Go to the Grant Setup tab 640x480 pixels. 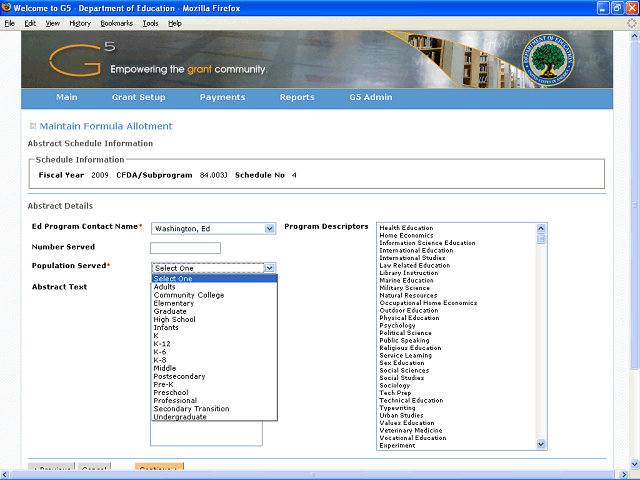[138, 97]
